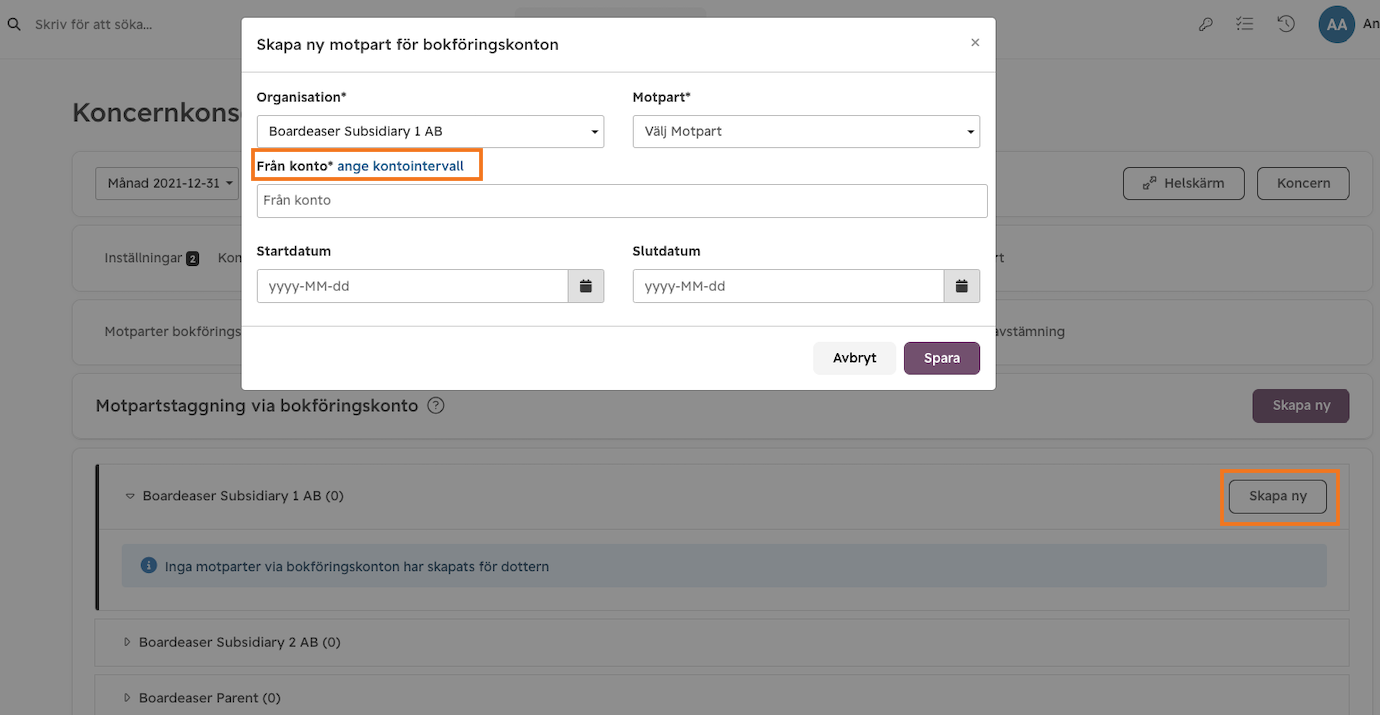This screenshot has width=1380, height=715.
Task: Click the ange kontointervall link
Action: coord(400,166)
